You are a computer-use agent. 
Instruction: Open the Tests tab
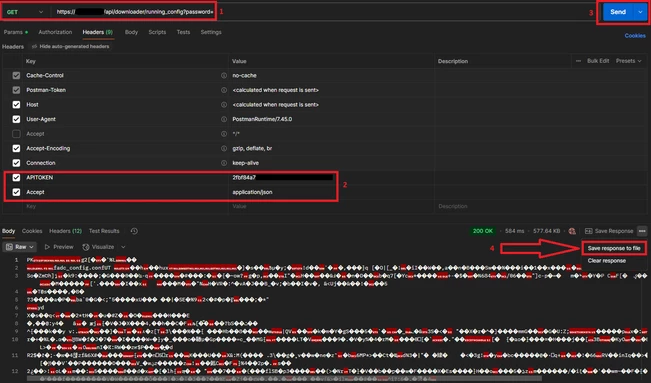(x=183, y=32)
